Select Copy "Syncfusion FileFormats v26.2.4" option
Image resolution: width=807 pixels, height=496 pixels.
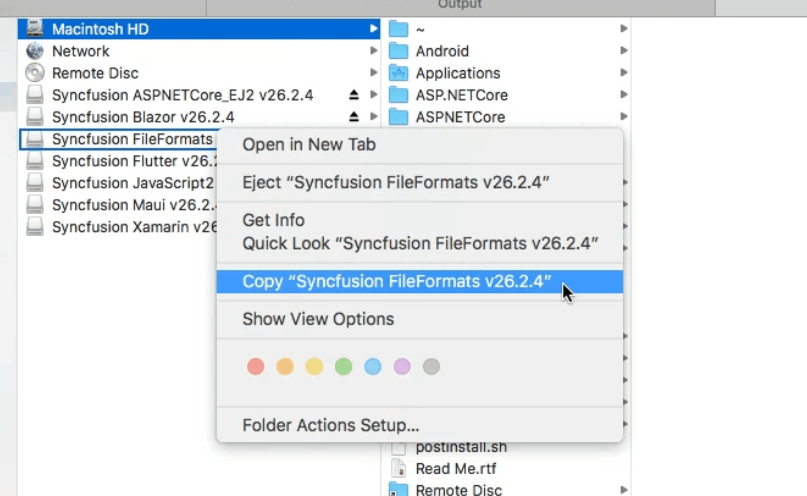pos(396,281)
